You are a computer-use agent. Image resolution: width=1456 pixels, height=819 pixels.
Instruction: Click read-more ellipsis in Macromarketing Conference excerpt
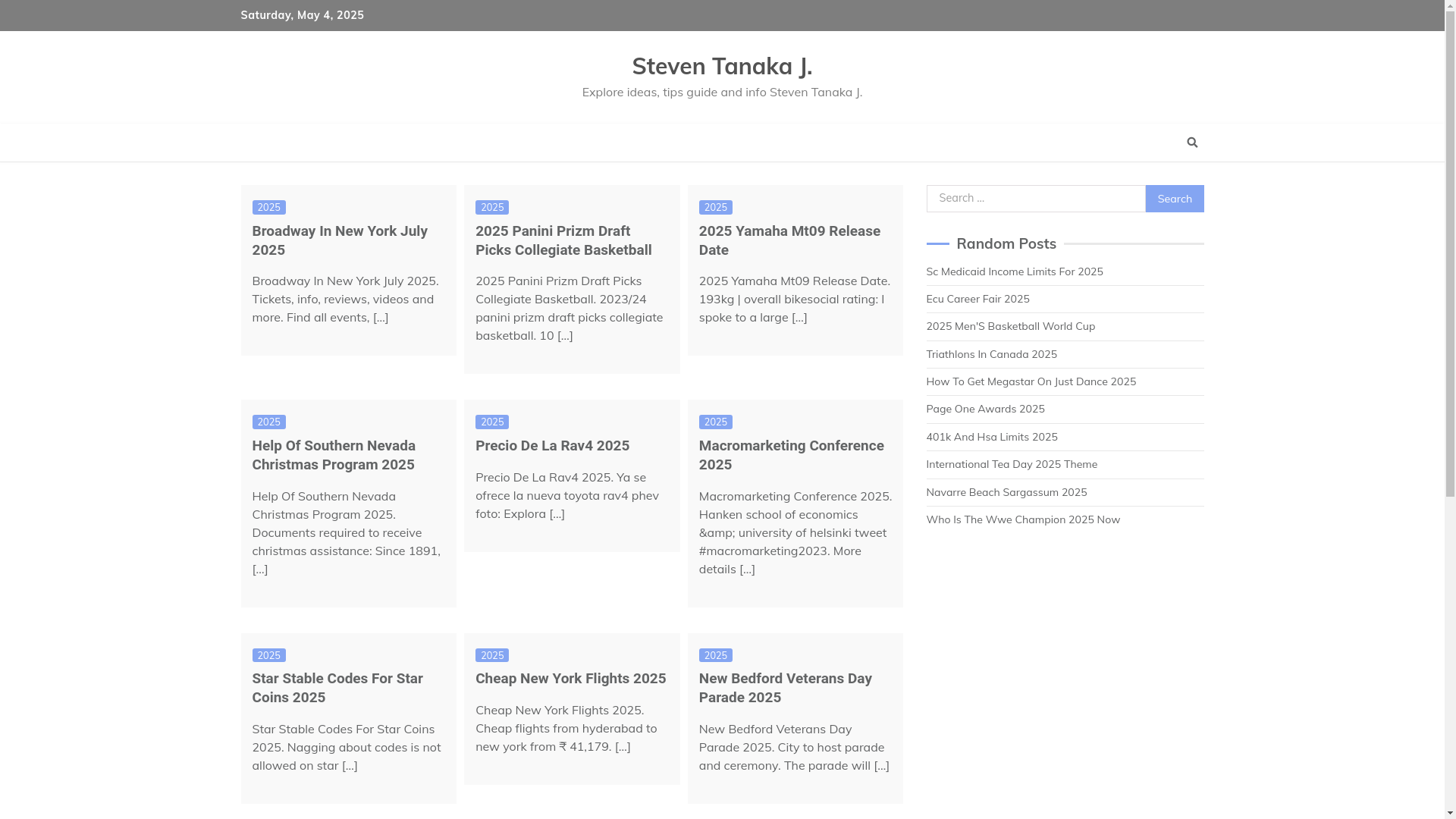747,569
